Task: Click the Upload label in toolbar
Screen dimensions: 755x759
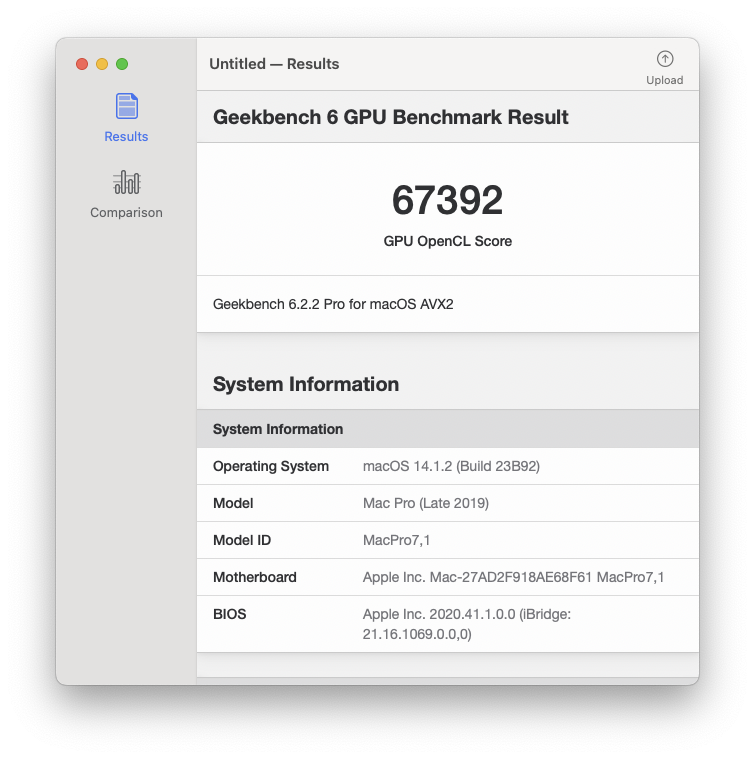Action: 664,80
